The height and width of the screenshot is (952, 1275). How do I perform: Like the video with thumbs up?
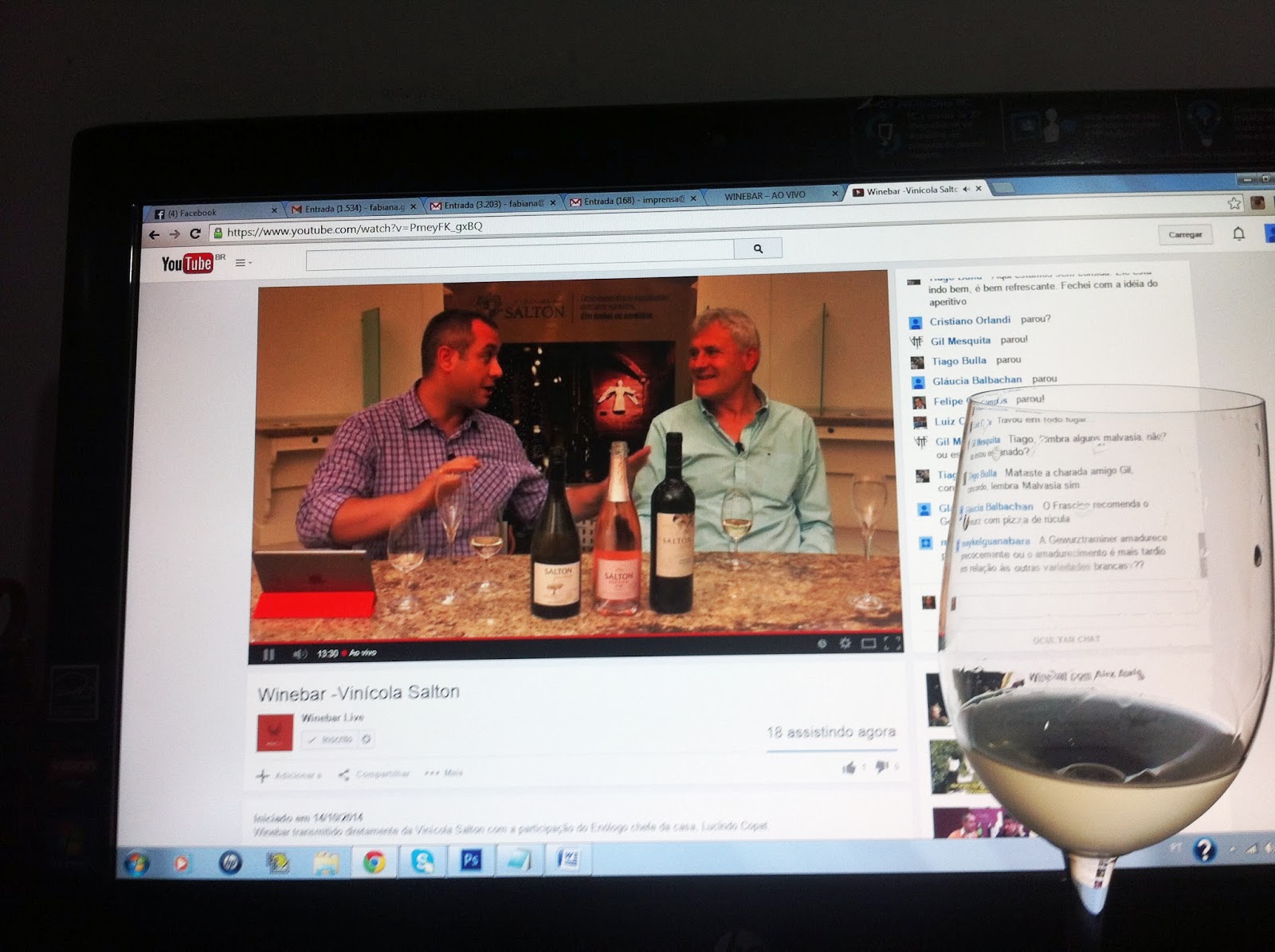tap(849, 767)
